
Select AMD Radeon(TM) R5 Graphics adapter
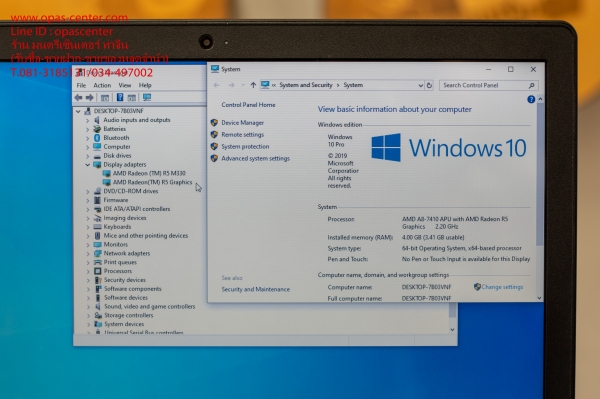tap(152, 182)
